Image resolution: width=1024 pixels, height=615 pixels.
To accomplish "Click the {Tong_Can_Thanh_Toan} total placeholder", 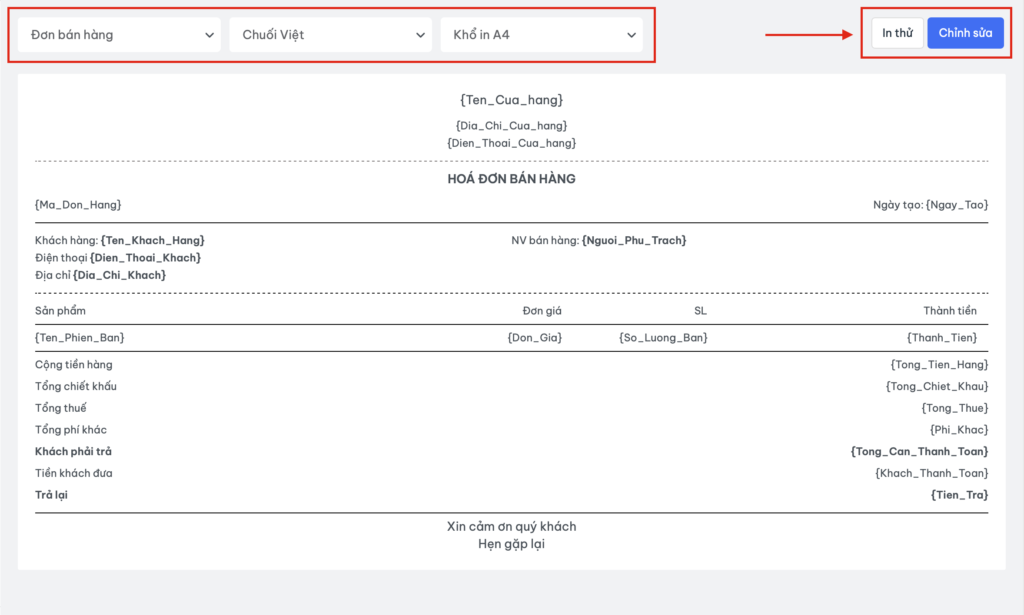I will point(919,451).
